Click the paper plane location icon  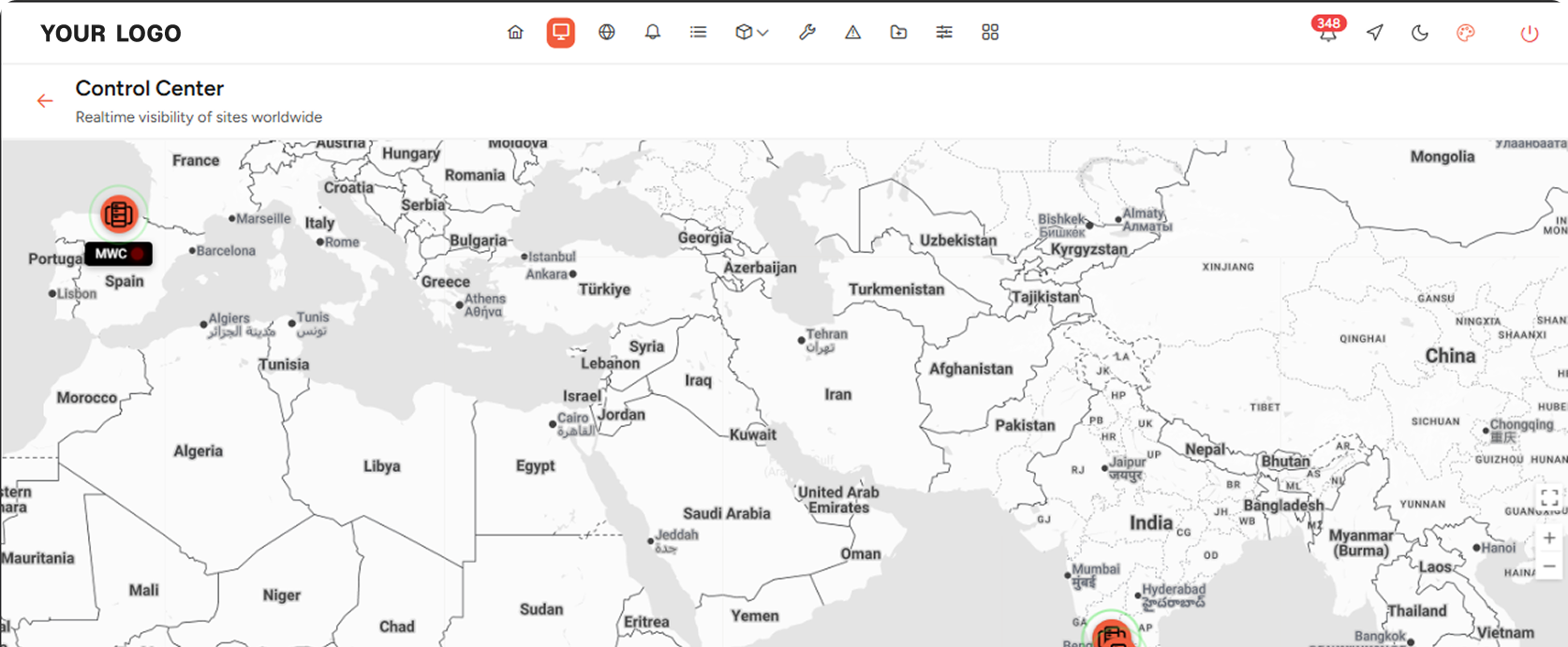click(x=1374, y=33)
